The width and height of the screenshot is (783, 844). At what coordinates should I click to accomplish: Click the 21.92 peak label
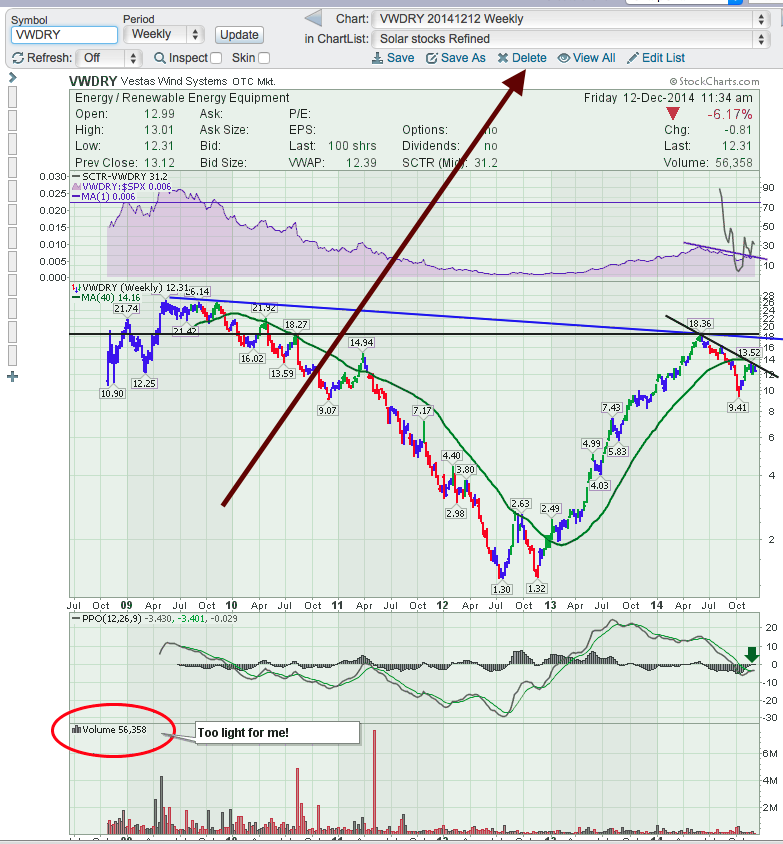(x=264, y=308)
